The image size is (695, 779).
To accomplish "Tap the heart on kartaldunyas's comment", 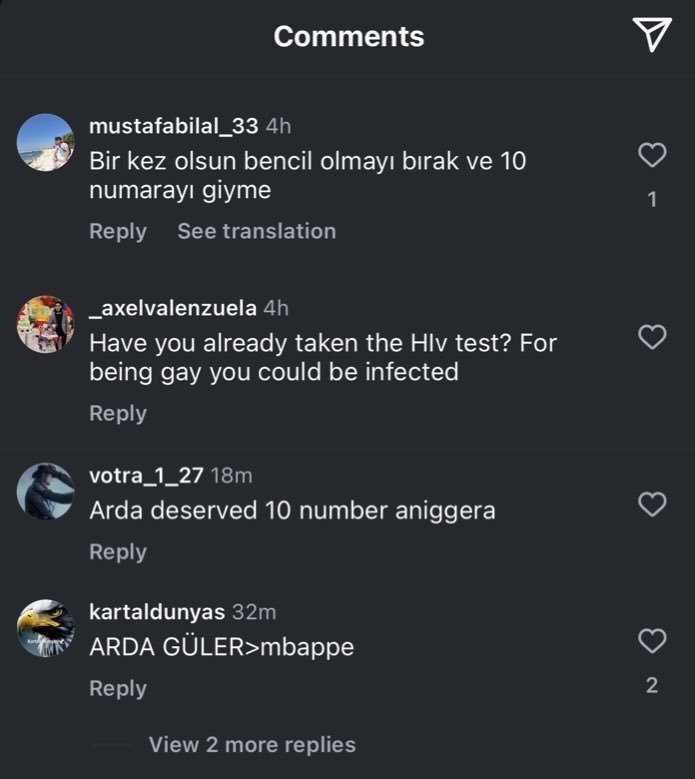I will click(652, 641).
